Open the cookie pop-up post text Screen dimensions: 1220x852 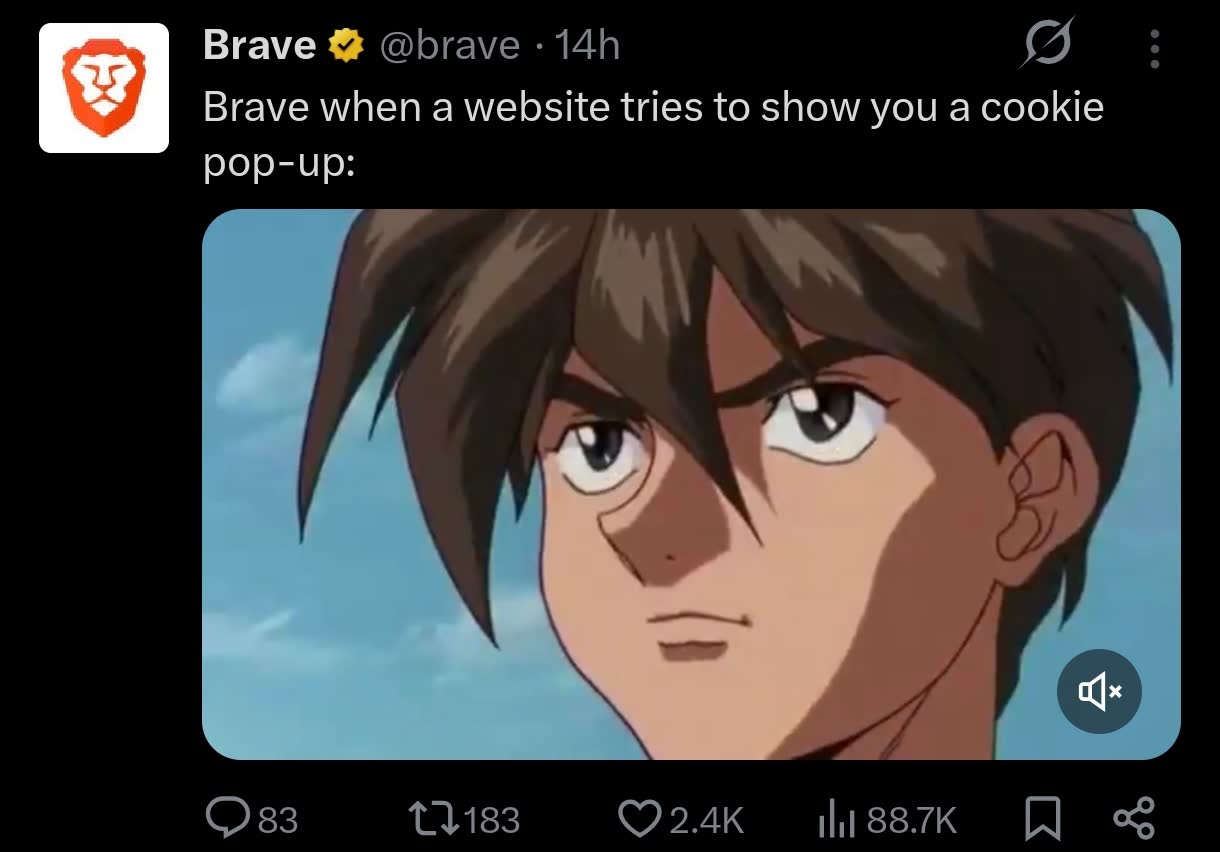pos(653,131)
